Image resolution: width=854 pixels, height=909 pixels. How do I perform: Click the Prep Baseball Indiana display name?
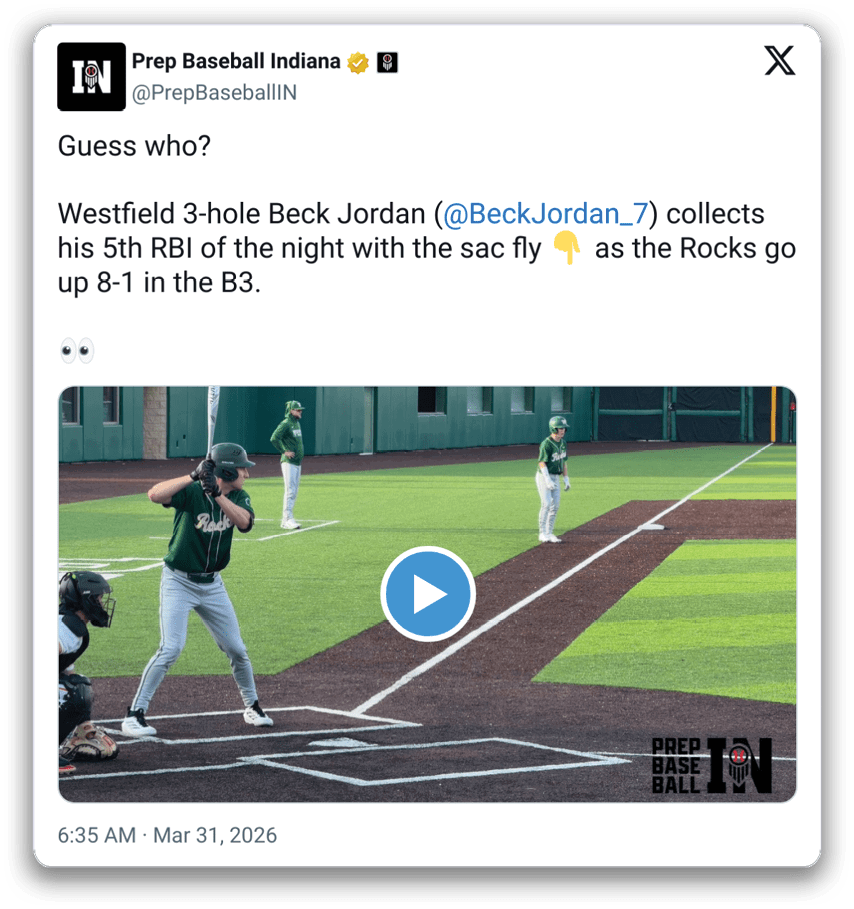coord(236,61)
